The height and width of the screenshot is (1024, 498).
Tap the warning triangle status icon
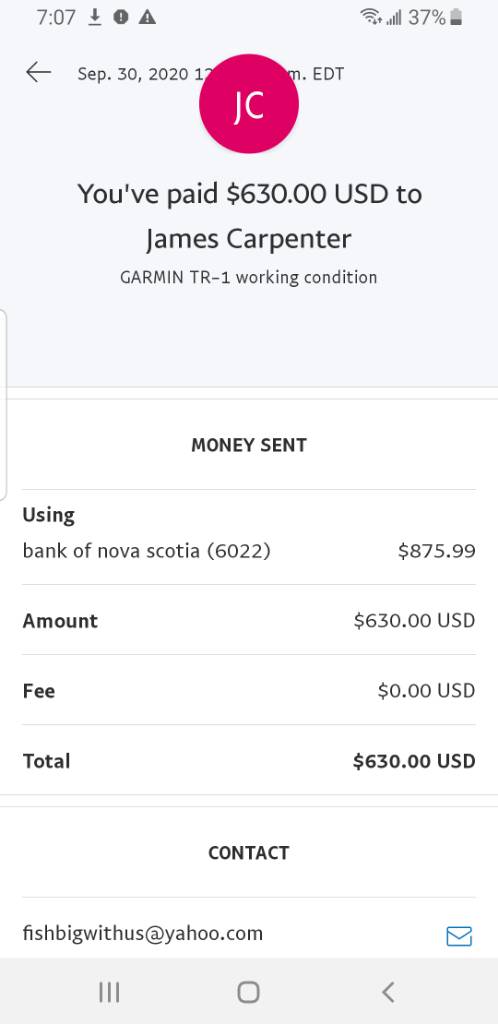coord(148,18)
